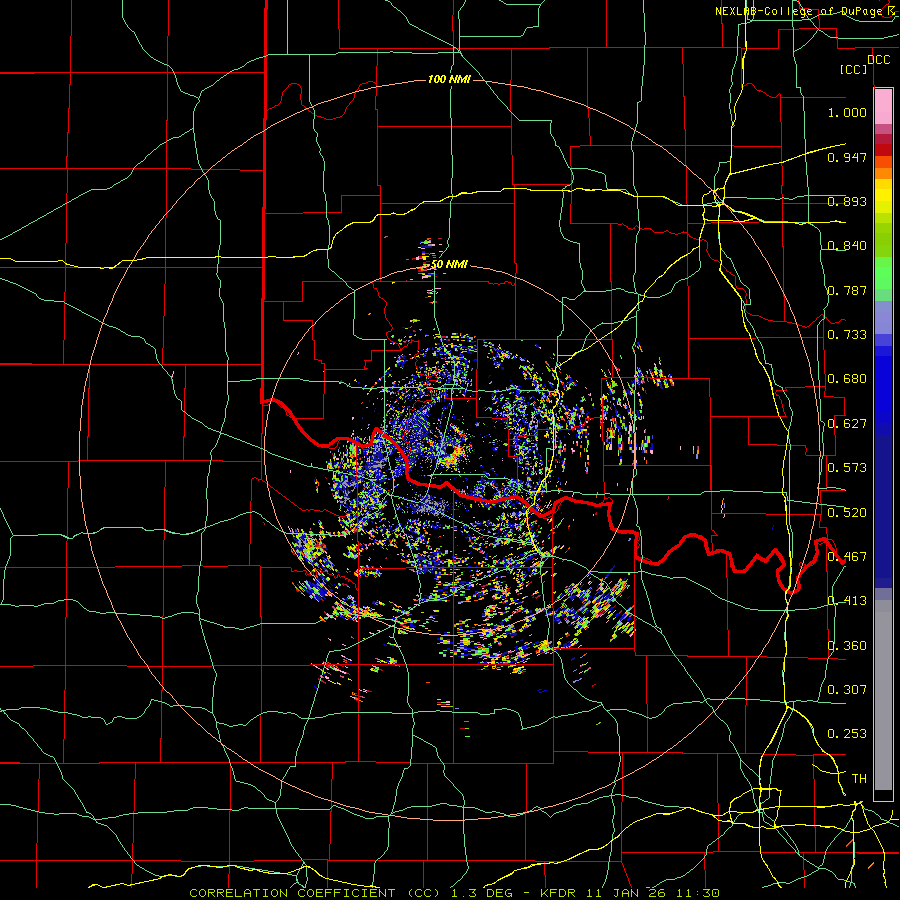Click the 0.307 scale value
The width and height of the screenshot is (900, 900).
pyautogui.click(x=847, y=690)
